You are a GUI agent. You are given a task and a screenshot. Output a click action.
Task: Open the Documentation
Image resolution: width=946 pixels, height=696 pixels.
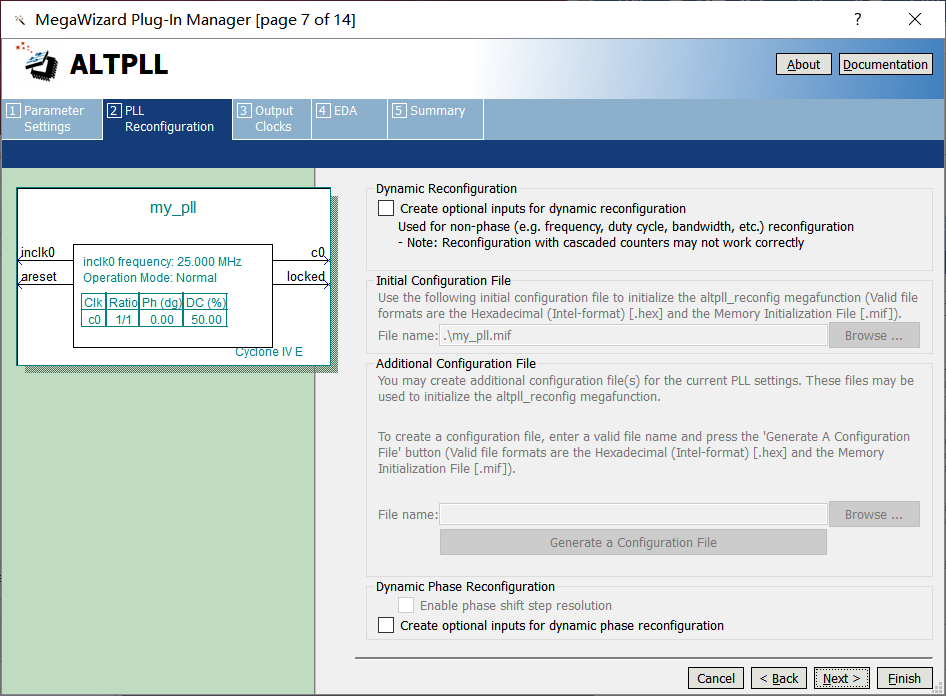[x=885, y=64]
